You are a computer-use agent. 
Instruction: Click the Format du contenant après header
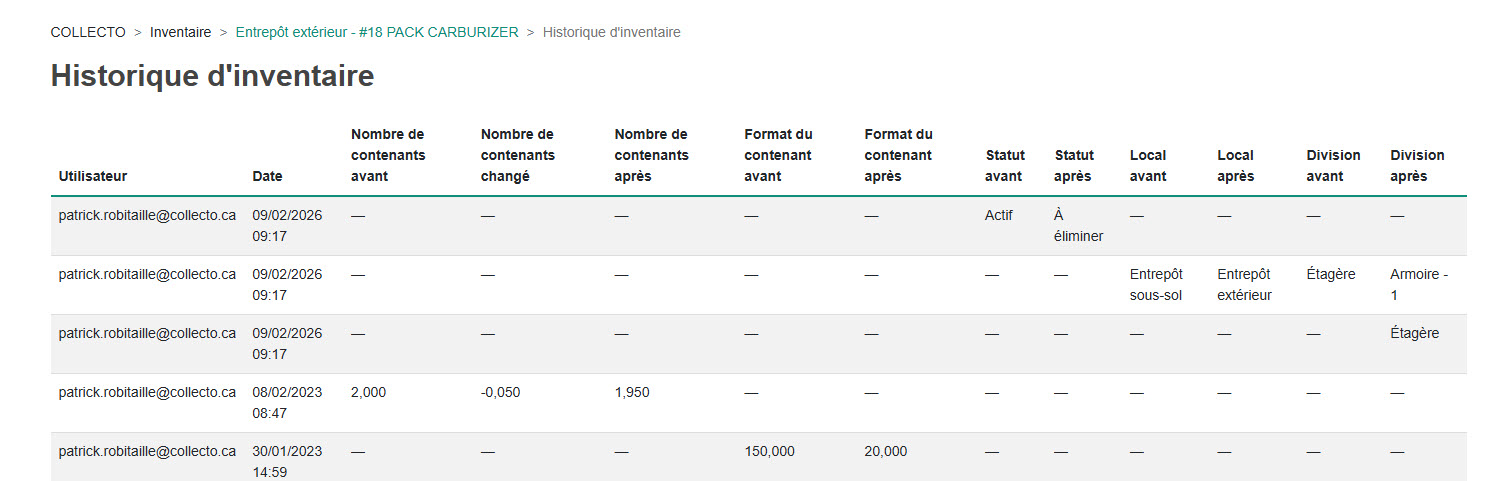click(x=898, y=155)
